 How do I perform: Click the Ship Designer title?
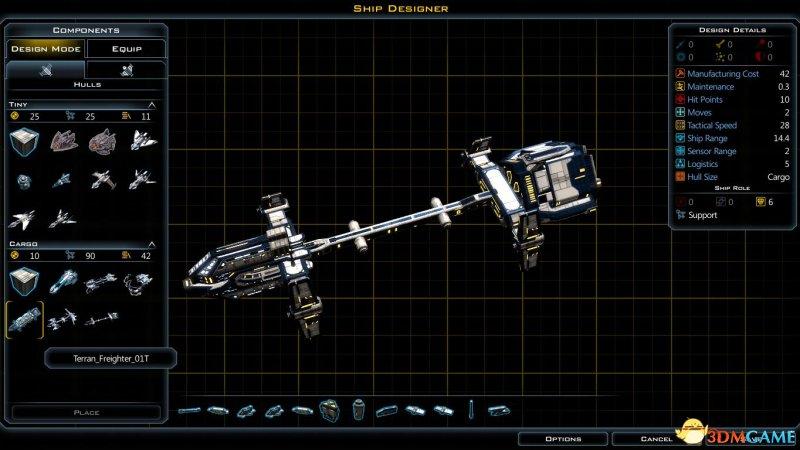click(x=401, y=8)
